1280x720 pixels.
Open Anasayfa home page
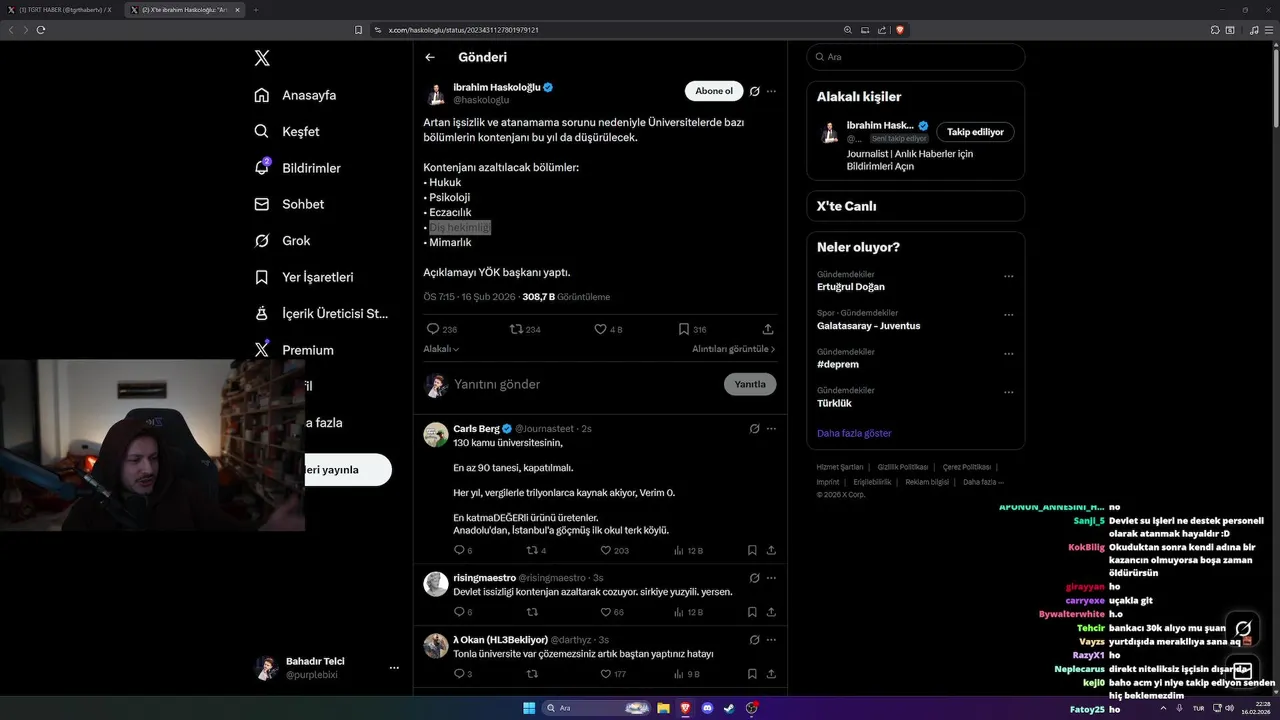tap(295, 95)
